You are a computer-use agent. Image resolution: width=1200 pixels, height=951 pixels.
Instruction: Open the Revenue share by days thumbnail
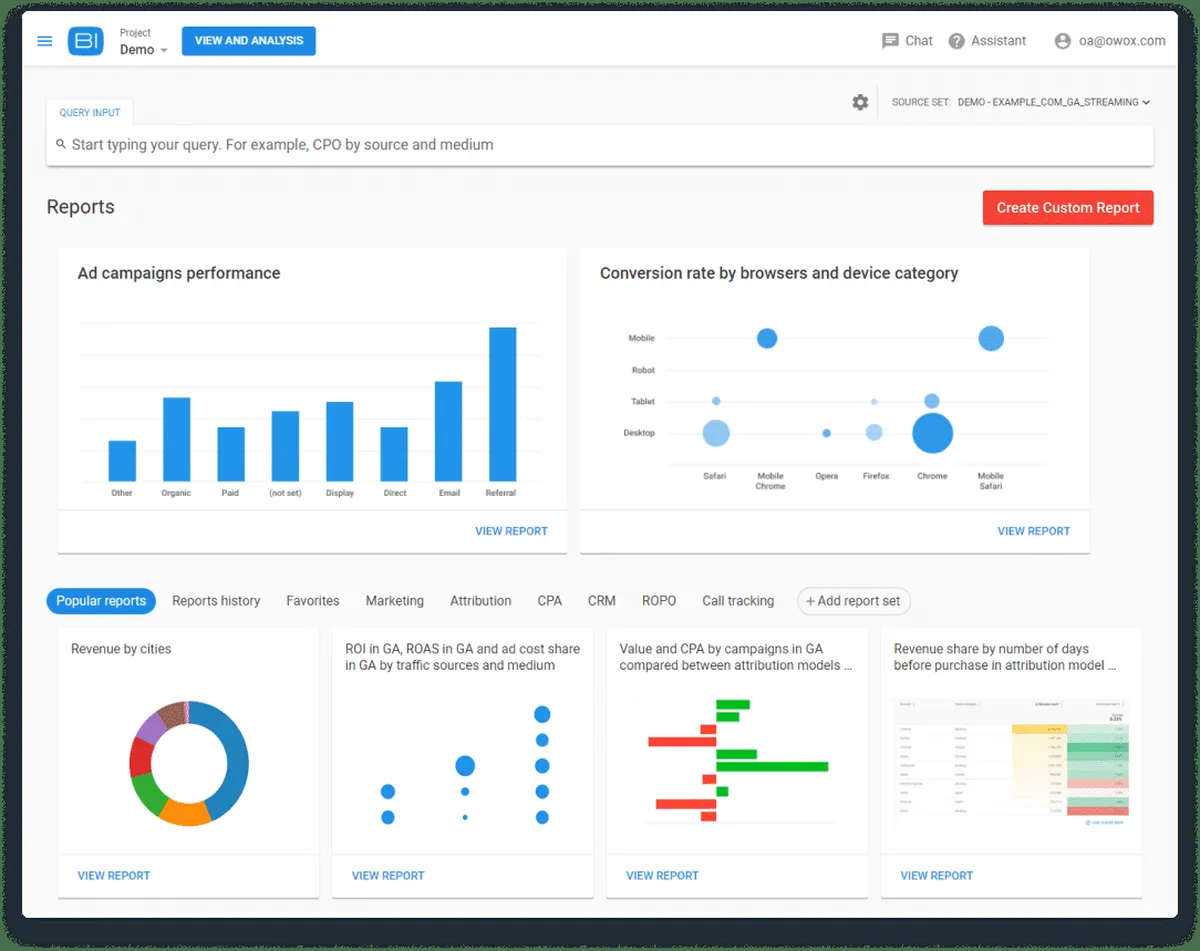tap(1011, 762)
